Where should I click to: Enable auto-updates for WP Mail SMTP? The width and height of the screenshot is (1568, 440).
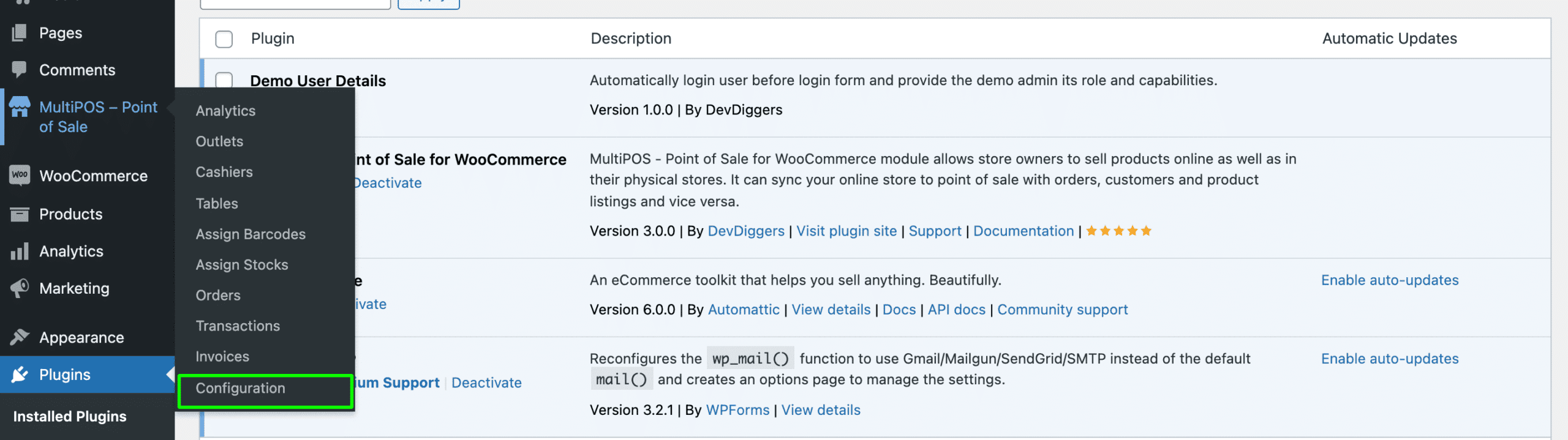pyautogui.click(x=1390, y=359)
